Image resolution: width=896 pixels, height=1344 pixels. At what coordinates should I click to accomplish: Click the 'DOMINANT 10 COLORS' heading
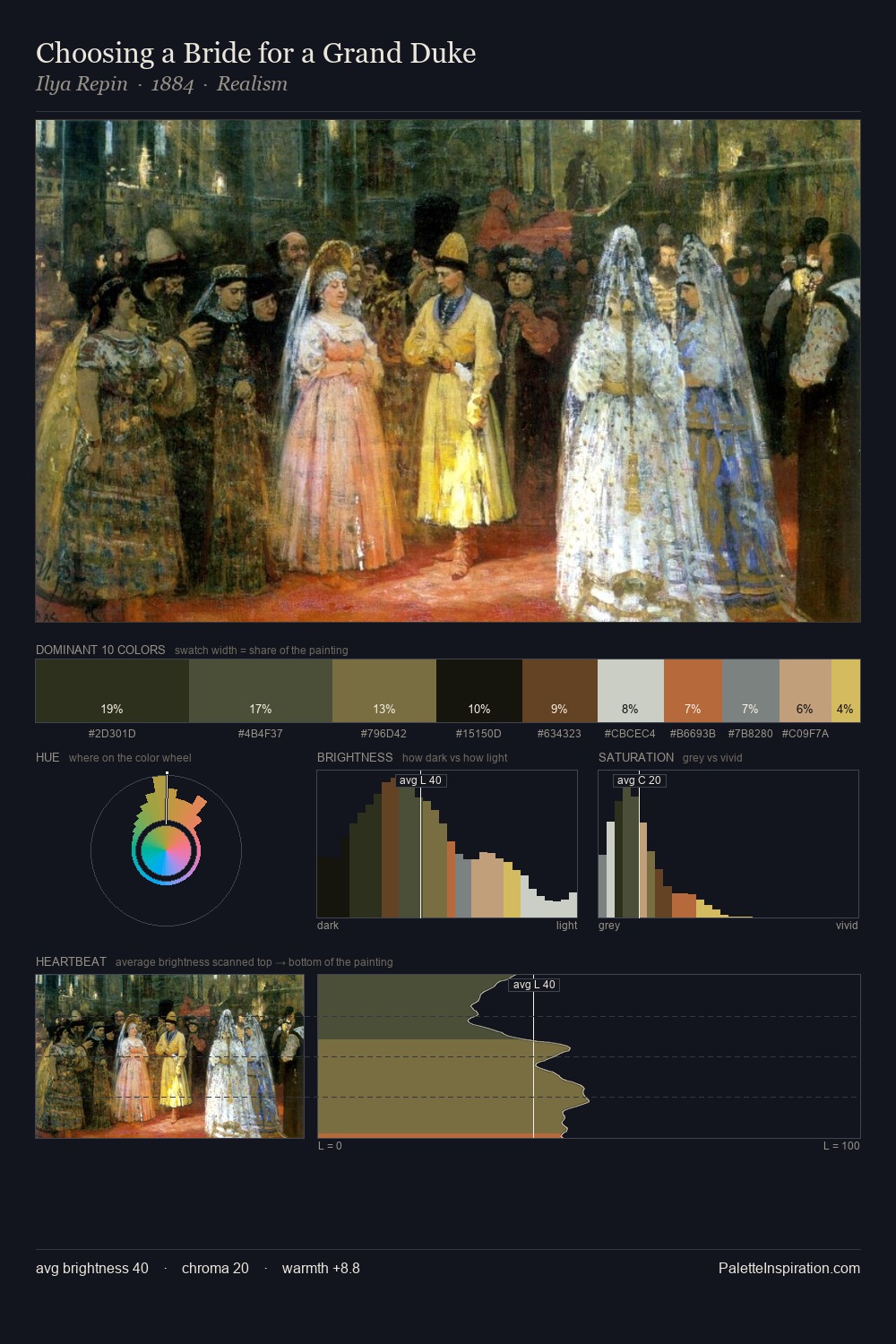tap(100, 650)
